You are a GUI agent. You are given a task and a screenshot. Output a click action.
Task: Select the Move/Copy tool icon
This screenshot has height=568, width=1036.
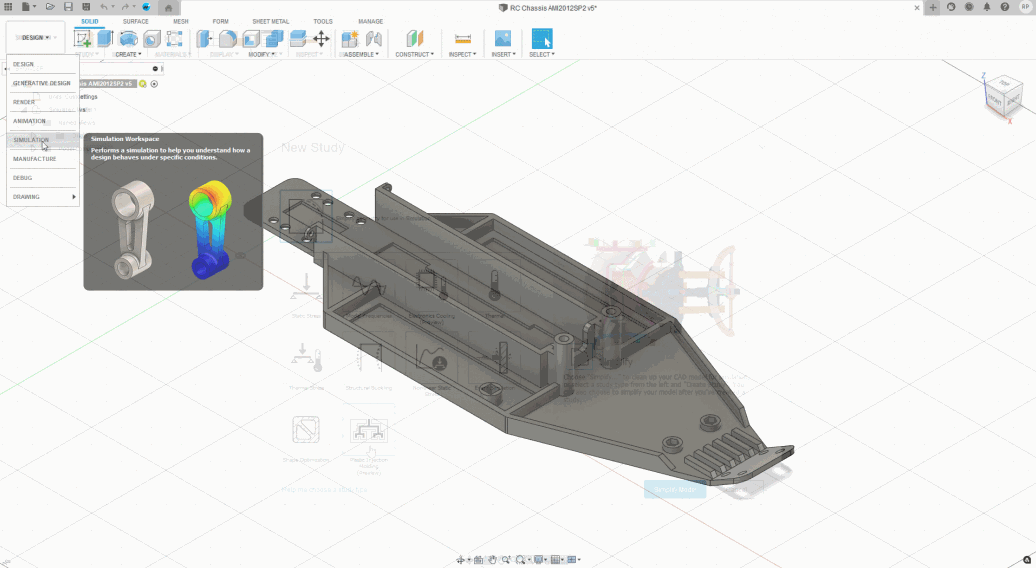coord(321,39)
